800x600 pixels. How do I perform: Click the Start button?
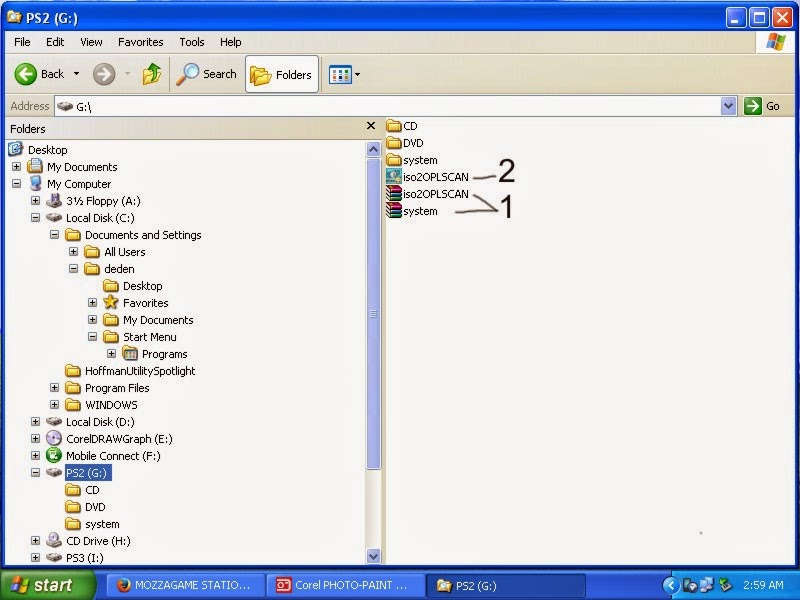coord(40,584)
